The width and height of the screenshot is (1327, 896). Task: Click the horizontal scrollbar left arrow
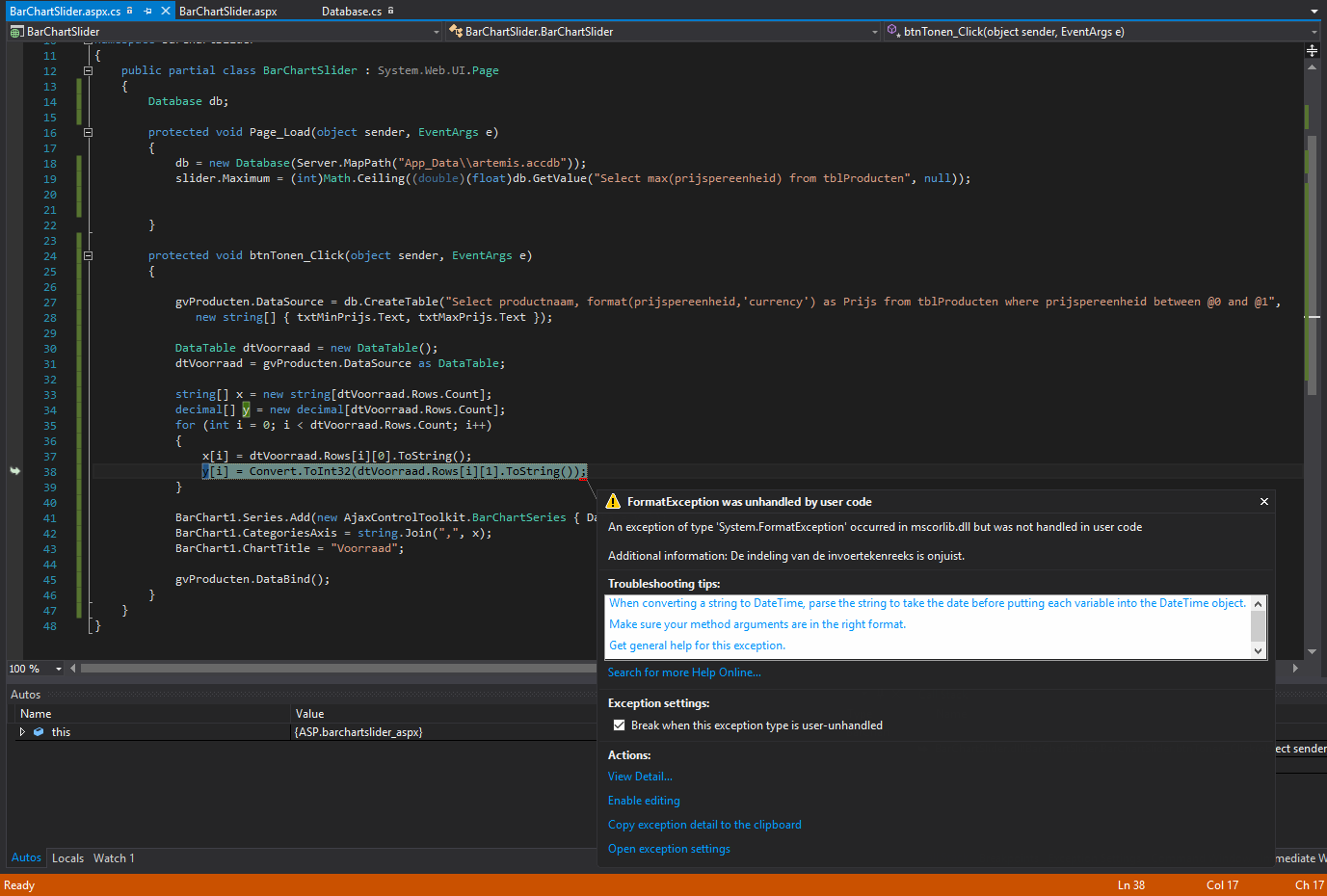tap(73, 669)
